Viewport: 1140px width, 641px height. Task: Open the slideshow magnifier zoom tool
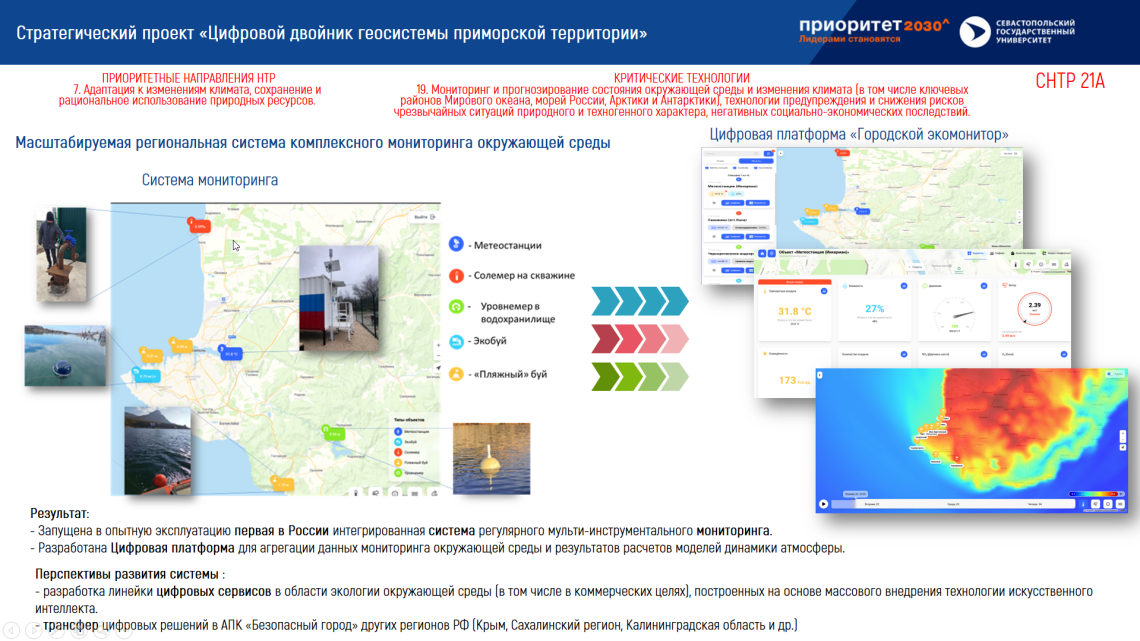click(101, 631)
